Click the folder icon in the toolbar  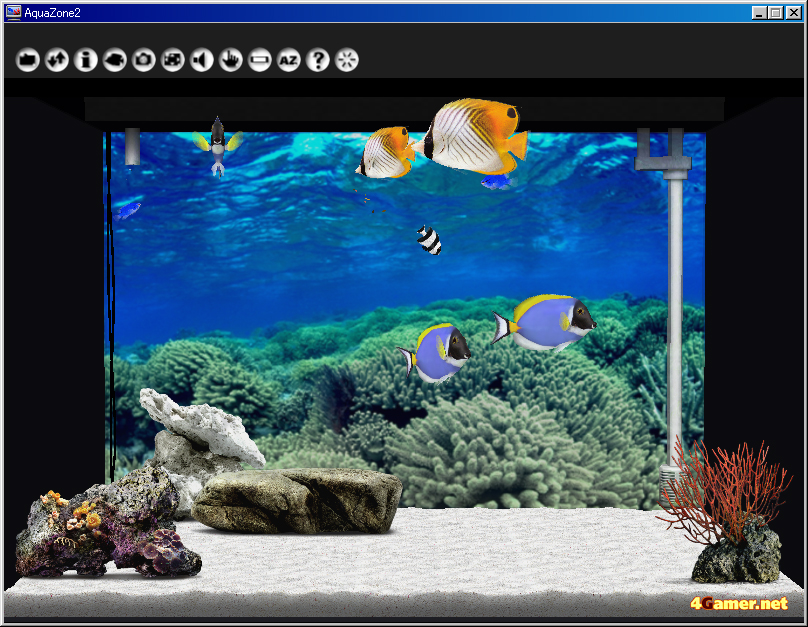27,61
